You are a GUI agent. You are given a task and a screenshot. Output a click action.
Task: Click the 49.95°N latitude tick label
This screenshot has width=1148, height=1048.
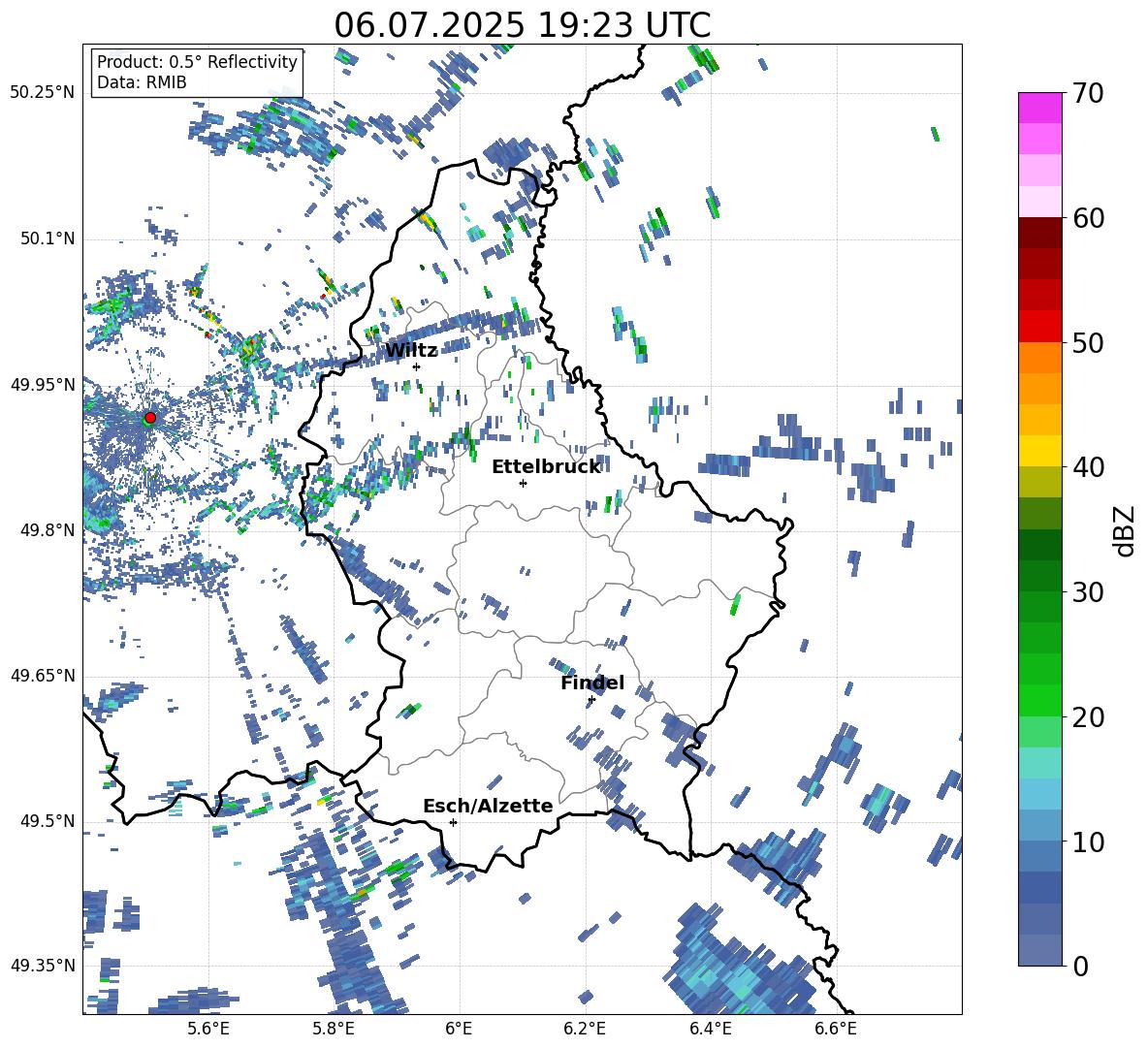coord(43,384)
